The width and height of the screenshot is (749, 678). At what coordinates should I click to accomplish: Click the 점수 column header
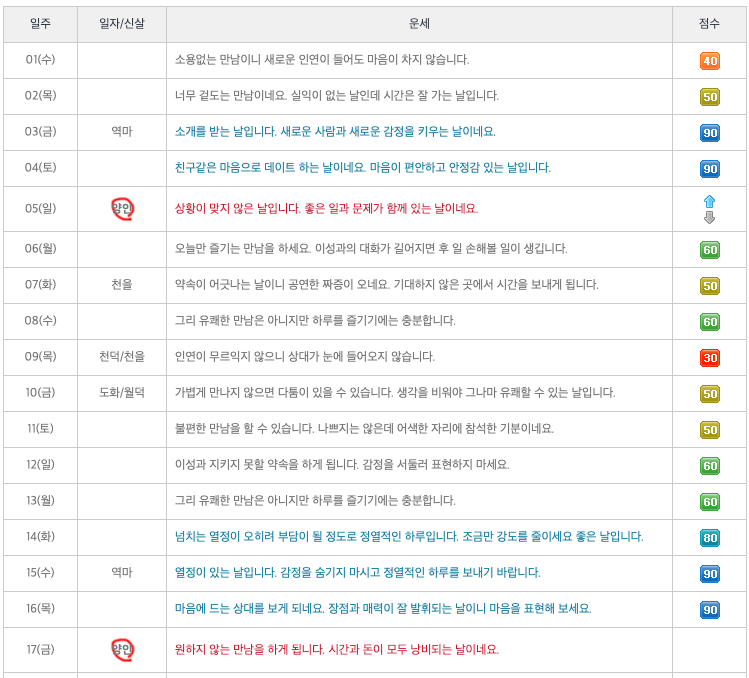pyautogui.click(x=709, y=23)
